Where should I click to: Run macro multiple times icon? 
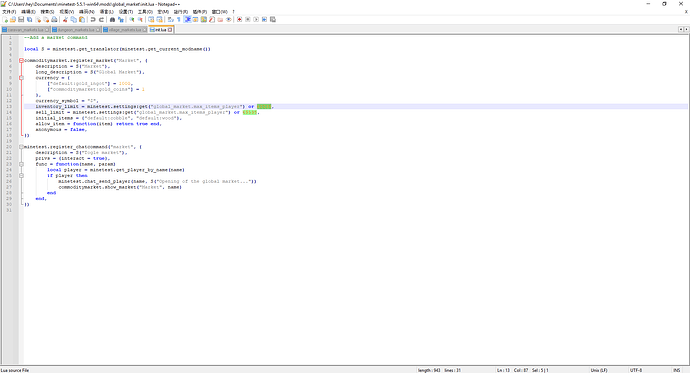[x=264, y=19]
